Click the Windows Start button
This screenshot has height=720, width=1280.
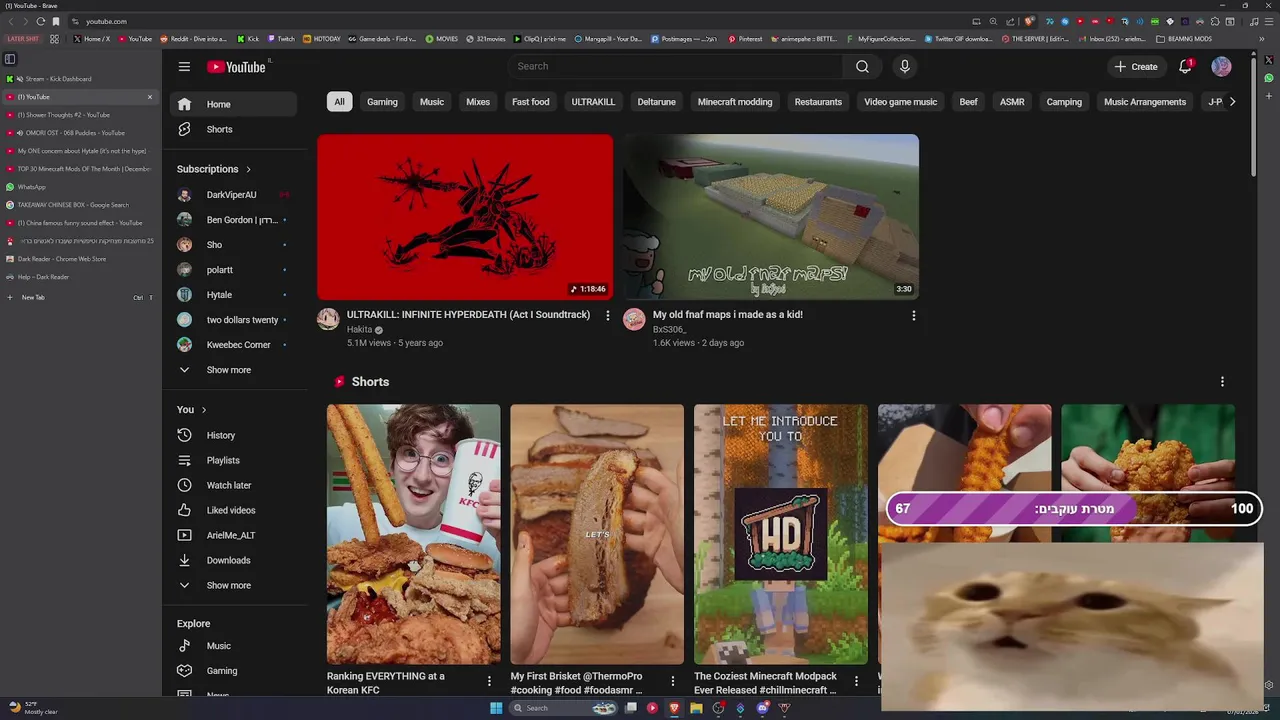(x=496, y=708)
